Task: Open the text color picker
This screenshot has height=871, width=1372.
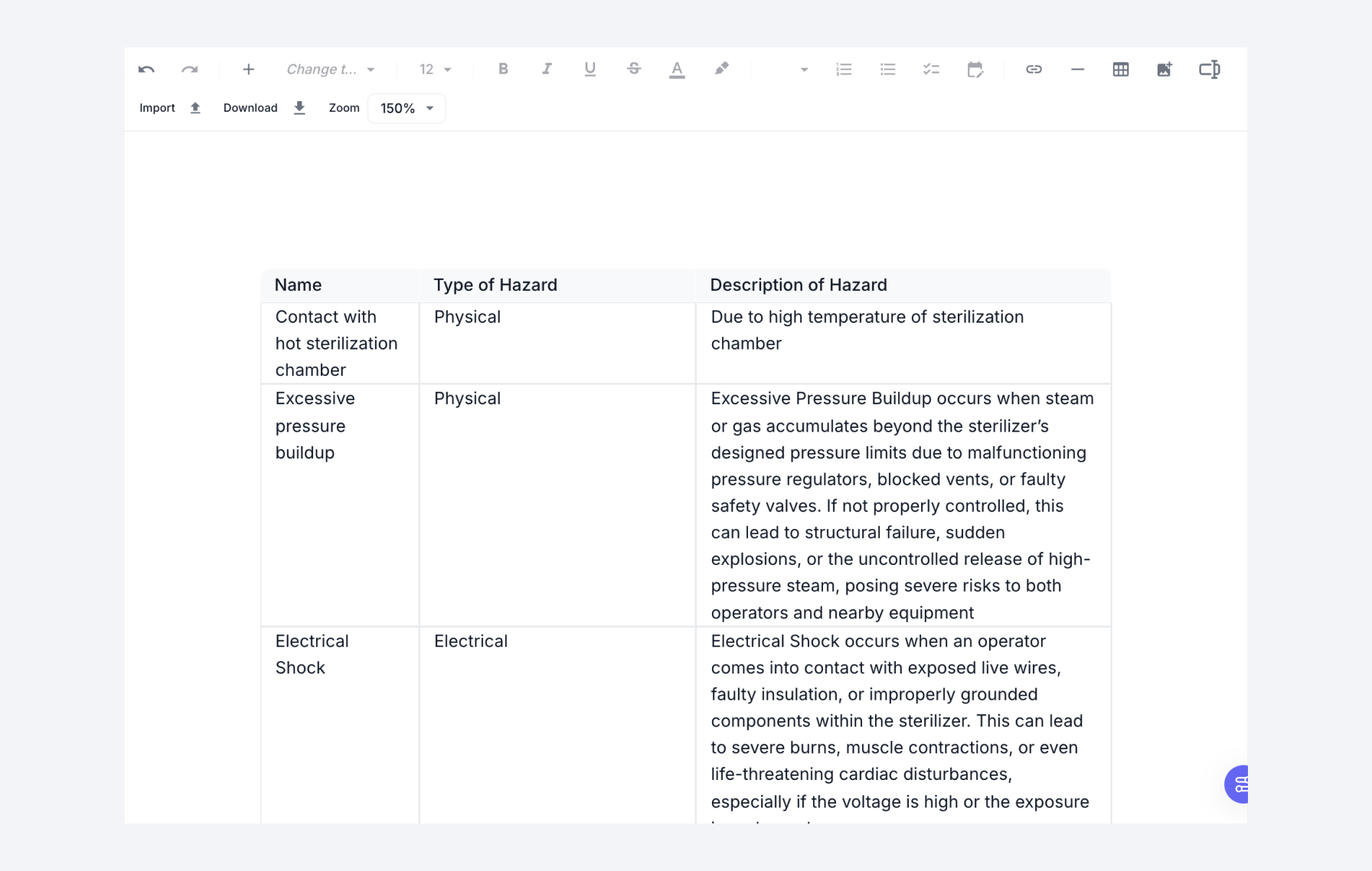Action: pyautogui.click(x=677, y=70)
